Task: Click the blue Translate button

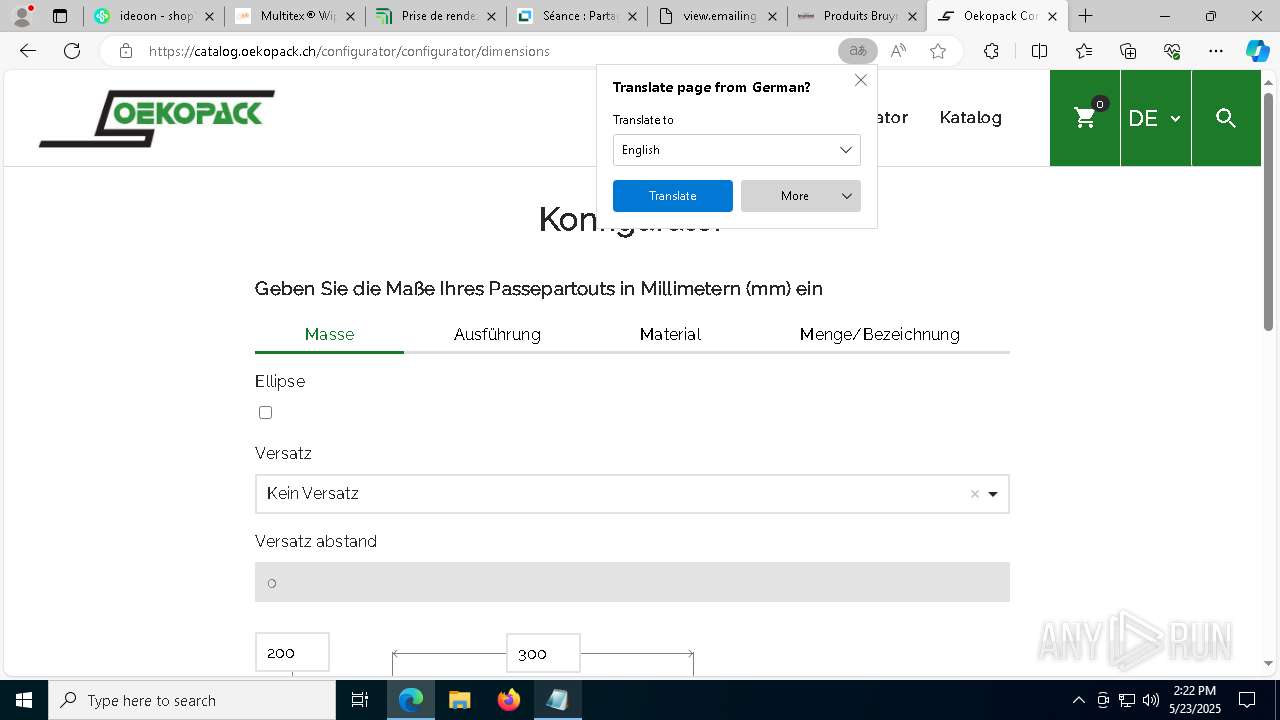Action: tap(673, 196)
